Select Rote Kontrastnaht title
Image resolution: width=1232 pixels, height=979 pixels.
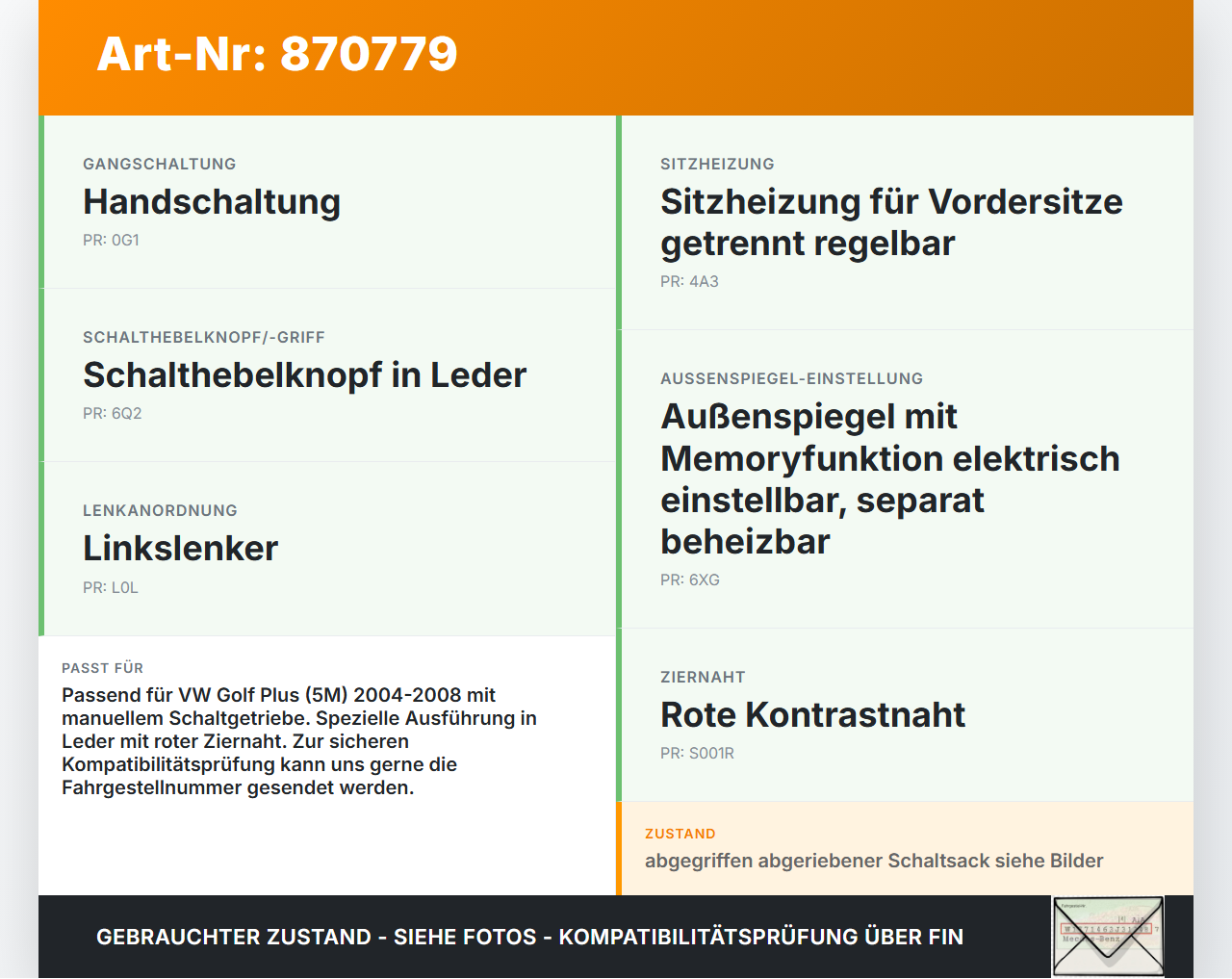pos(812,715)
